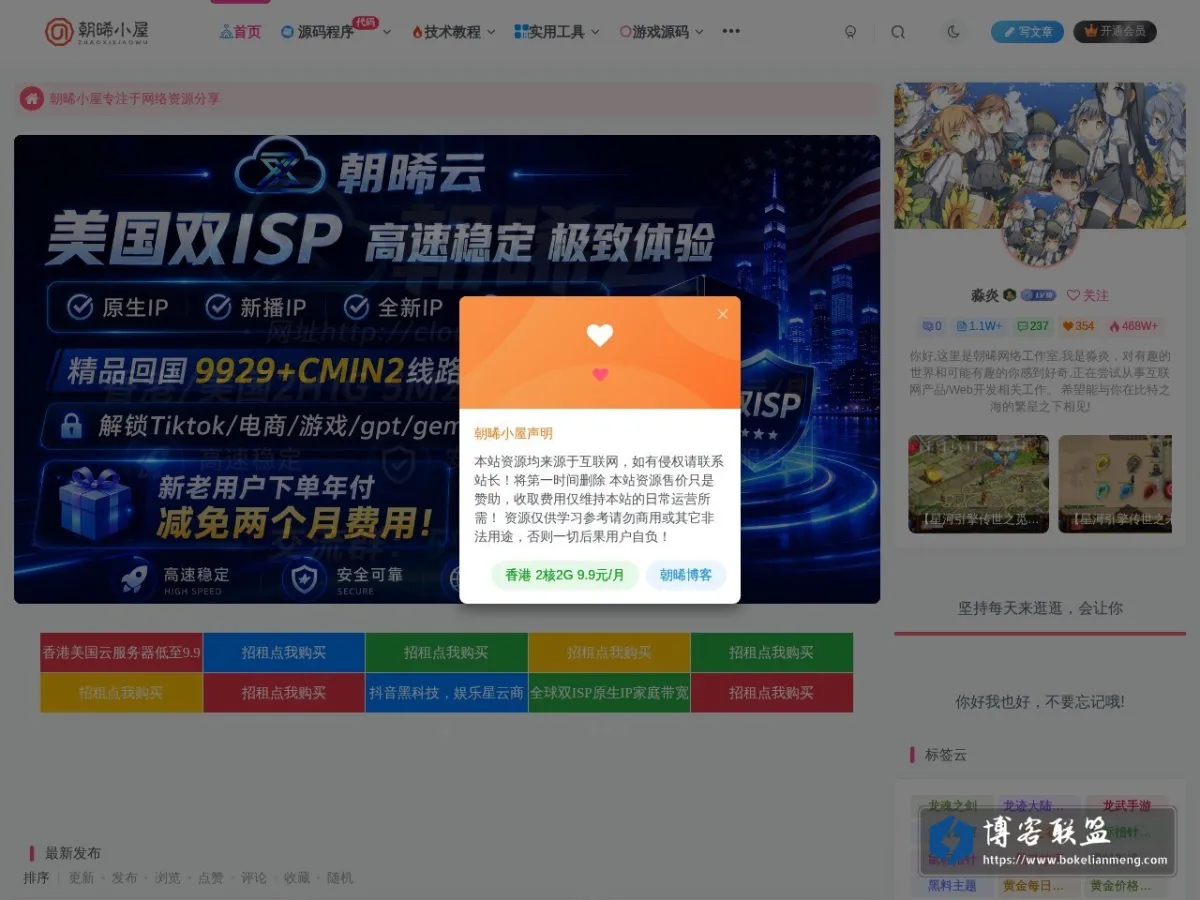This screenshot has height=900, width=1200.
Task: Sort posts by 评论
Action: [254, 878]
